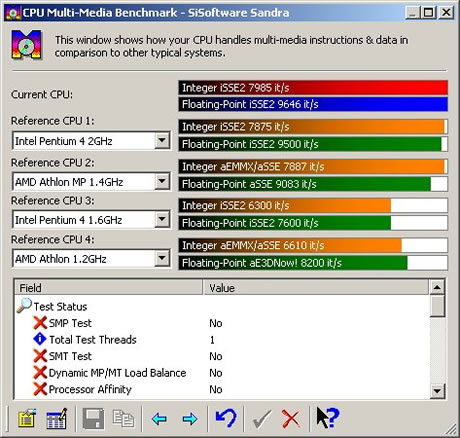Click the red Integer iSSE2 7985 bar

pos(313,88)
